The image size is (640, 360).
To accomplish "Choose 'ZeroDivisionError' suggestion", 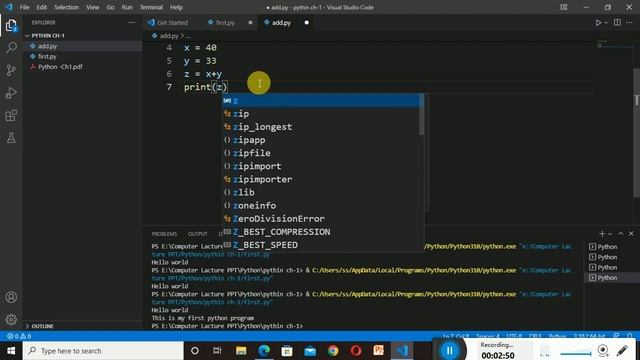I will [x=321, y=218].
